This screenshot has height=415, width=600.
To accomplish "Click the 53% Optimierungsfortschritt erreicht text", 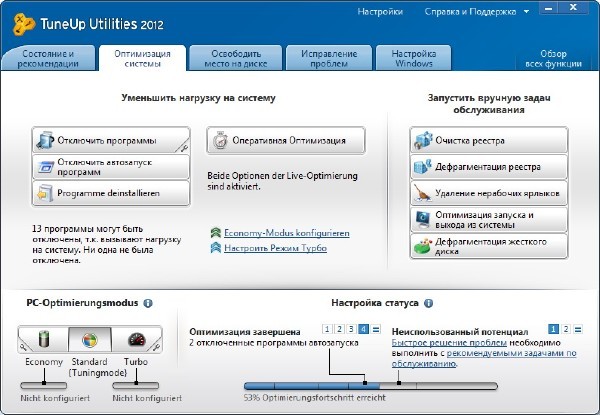I will [x=315, y=398].
